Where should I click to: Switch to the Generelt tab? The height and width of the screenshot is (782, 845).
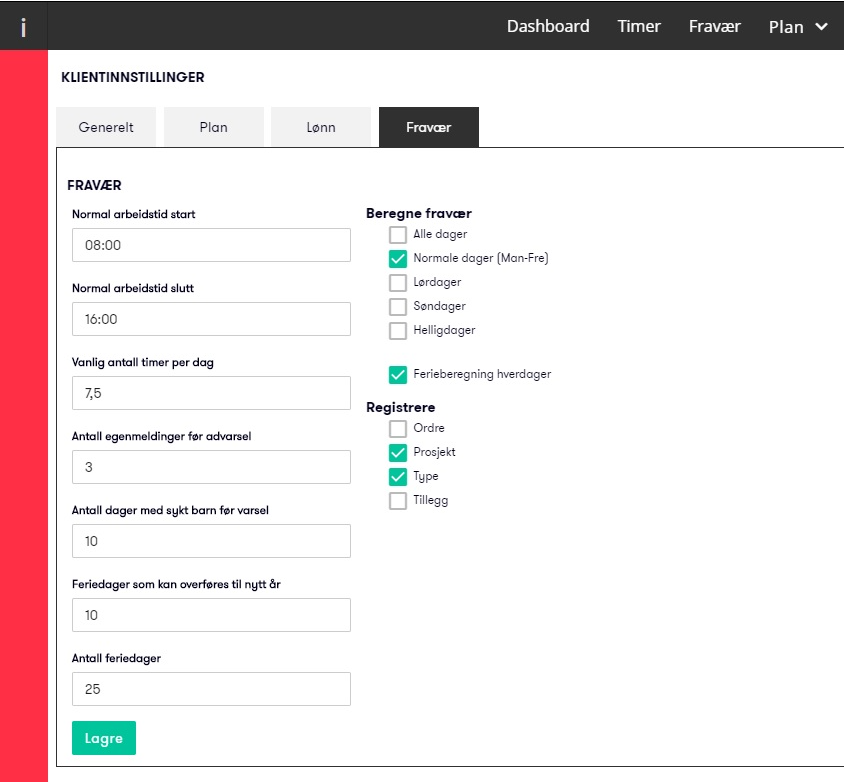(106, 127)
